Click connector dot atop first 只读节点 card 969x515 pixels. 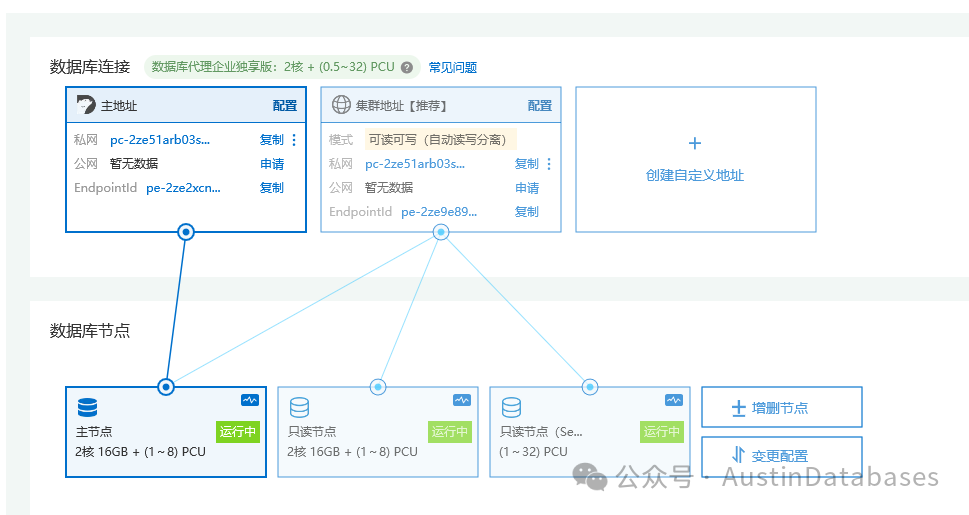(x=378, y=387)
